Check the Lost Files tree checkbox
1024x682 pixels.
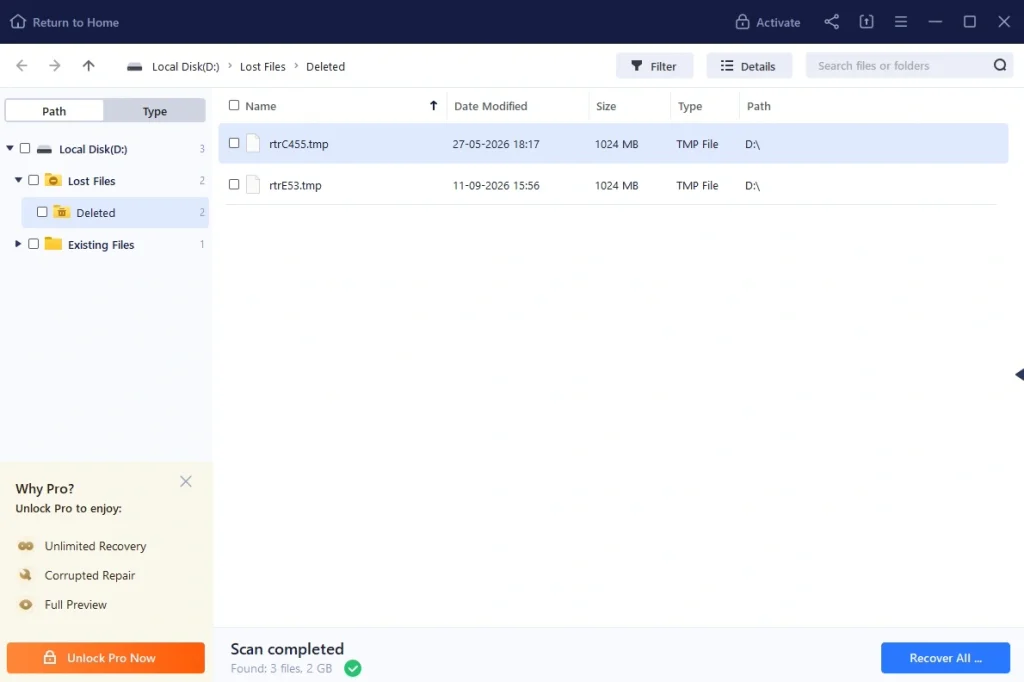pos(33,180)
